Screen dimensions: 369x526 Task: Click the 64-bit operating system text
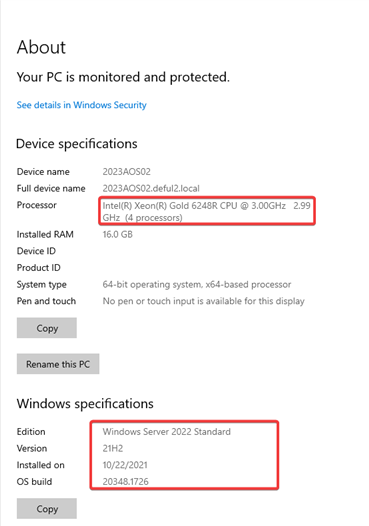[197, 284]
